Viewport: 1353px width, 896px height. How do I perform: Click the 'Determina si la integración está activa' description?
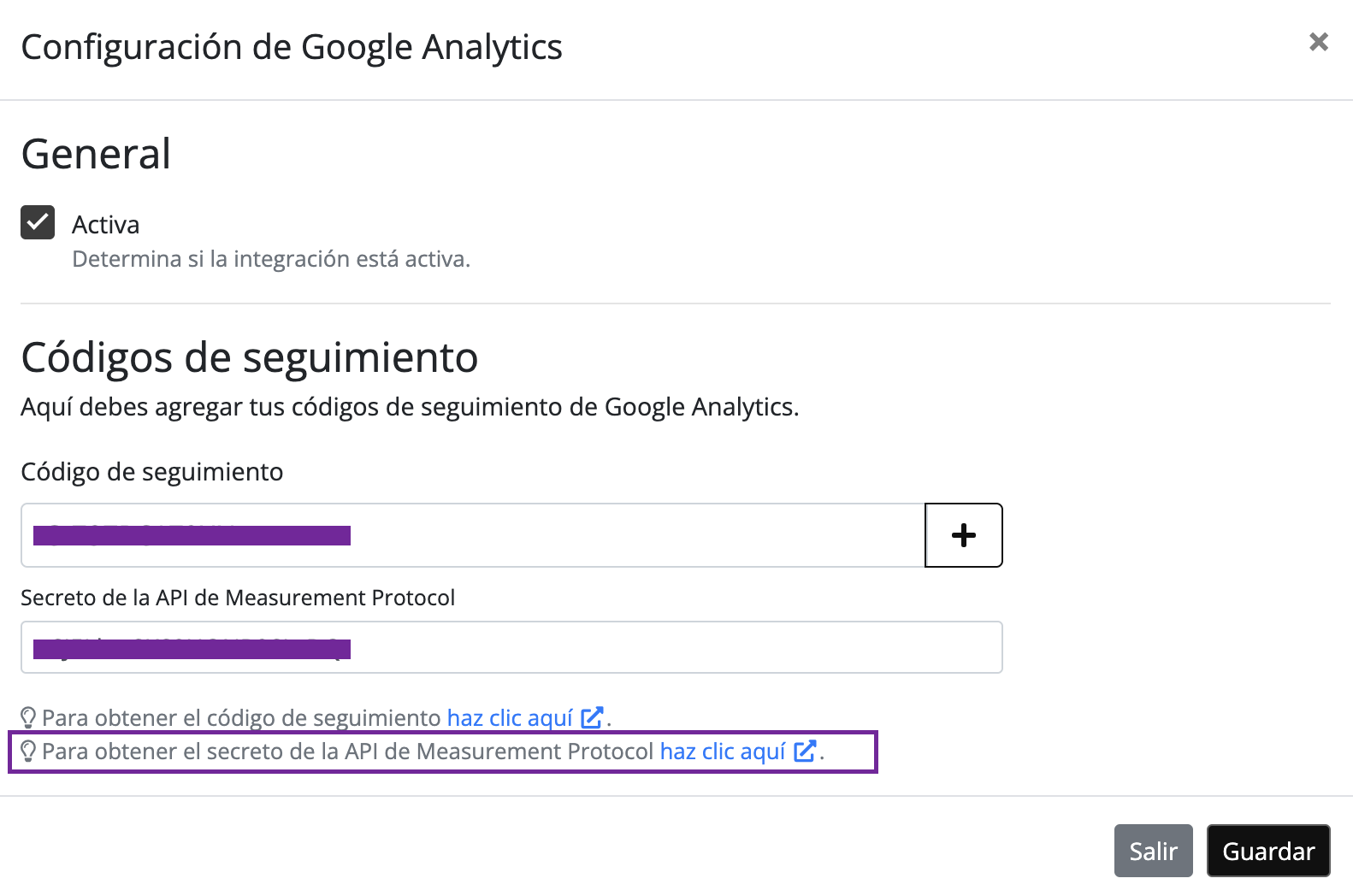point(271,259)
